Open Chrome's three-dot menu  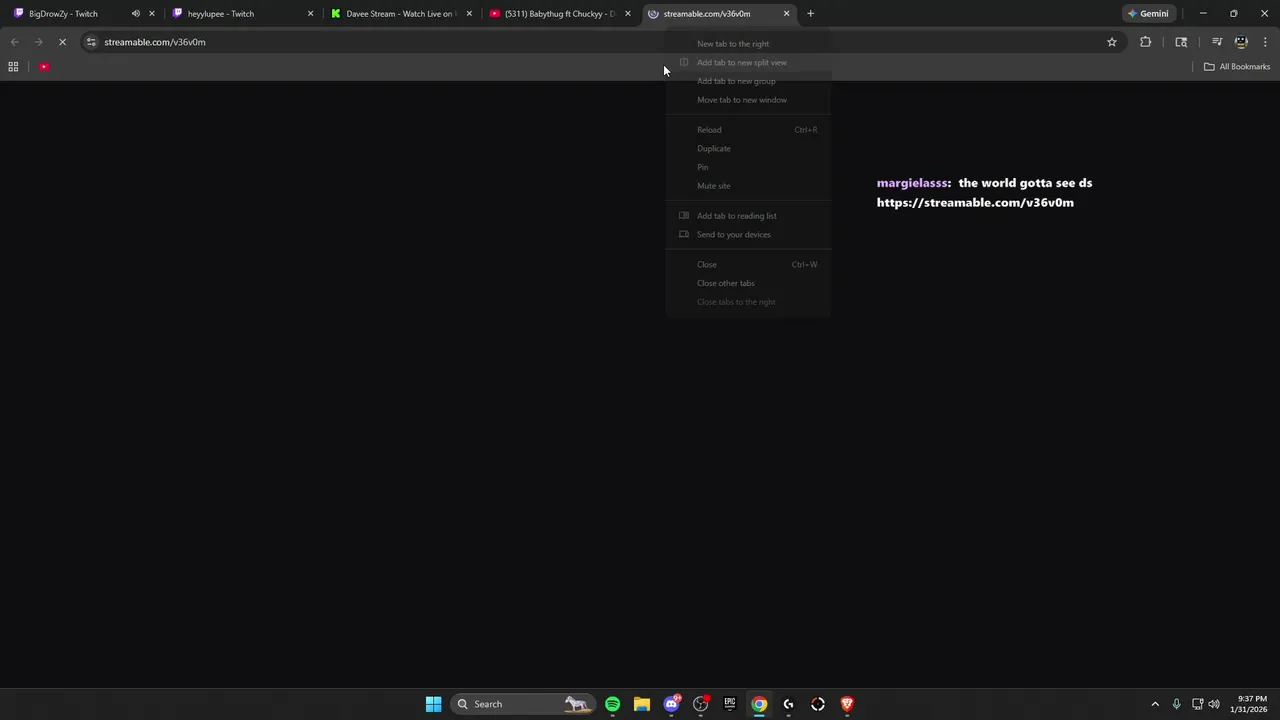[x=1265, y=42]
